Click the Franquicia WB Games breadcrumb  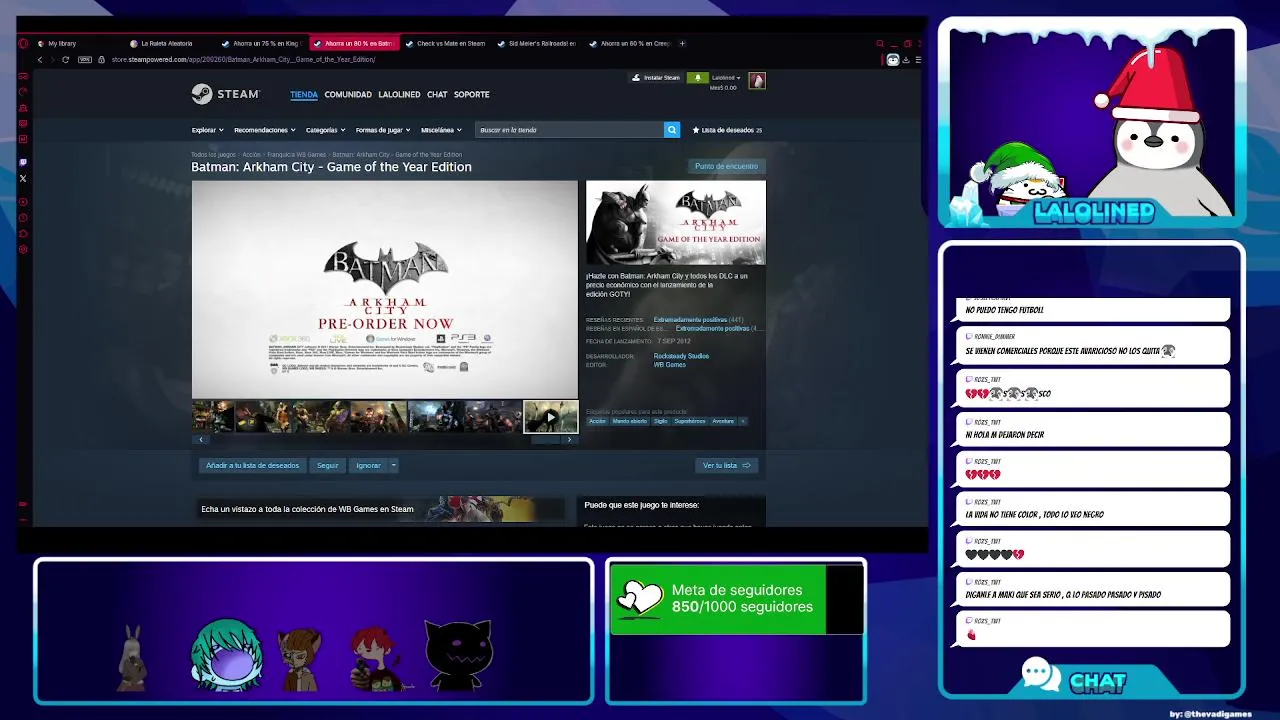click(x=297, y=155)
